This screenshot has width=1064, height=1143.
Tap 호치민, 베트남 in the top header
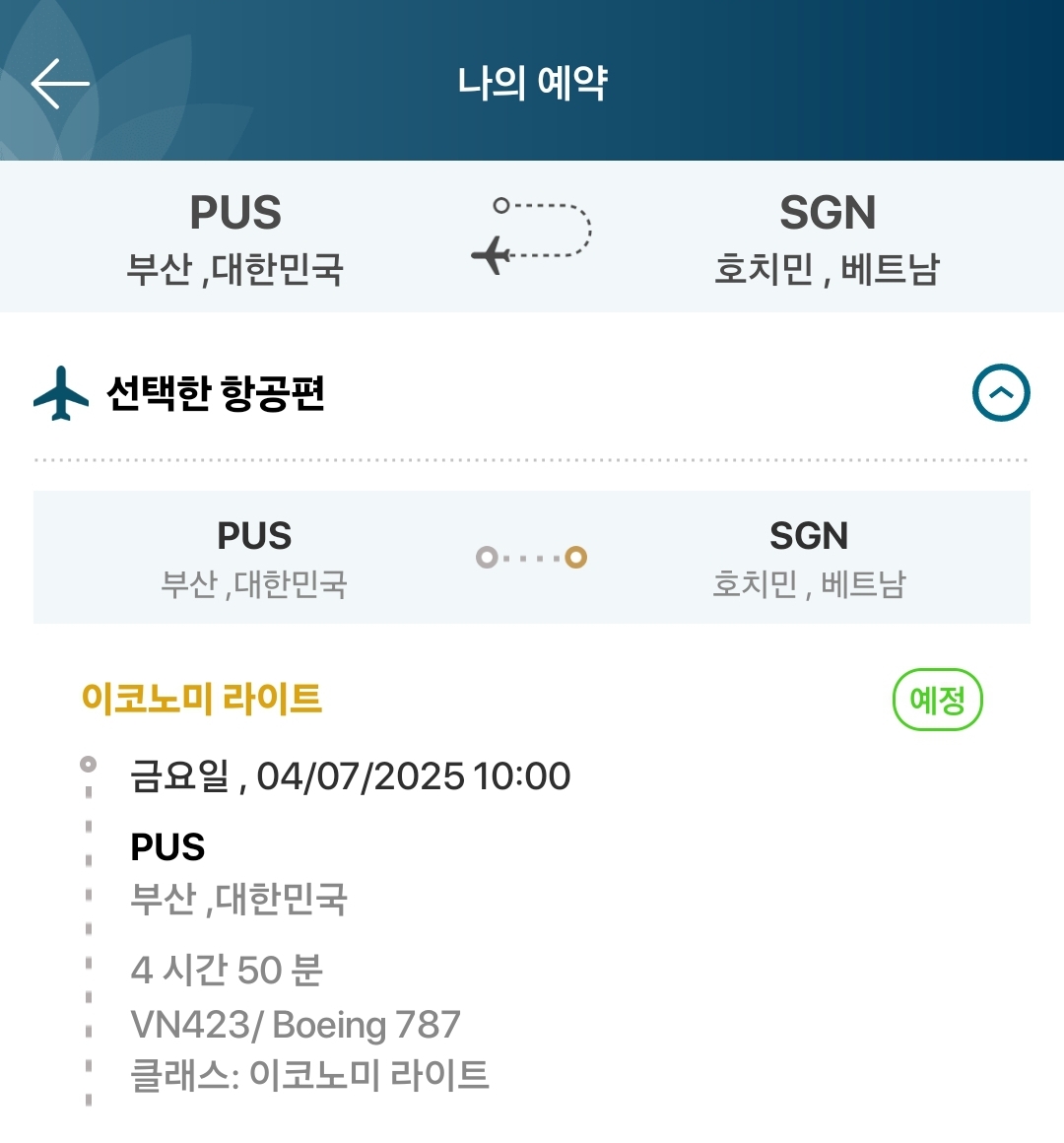coord(828,269)
